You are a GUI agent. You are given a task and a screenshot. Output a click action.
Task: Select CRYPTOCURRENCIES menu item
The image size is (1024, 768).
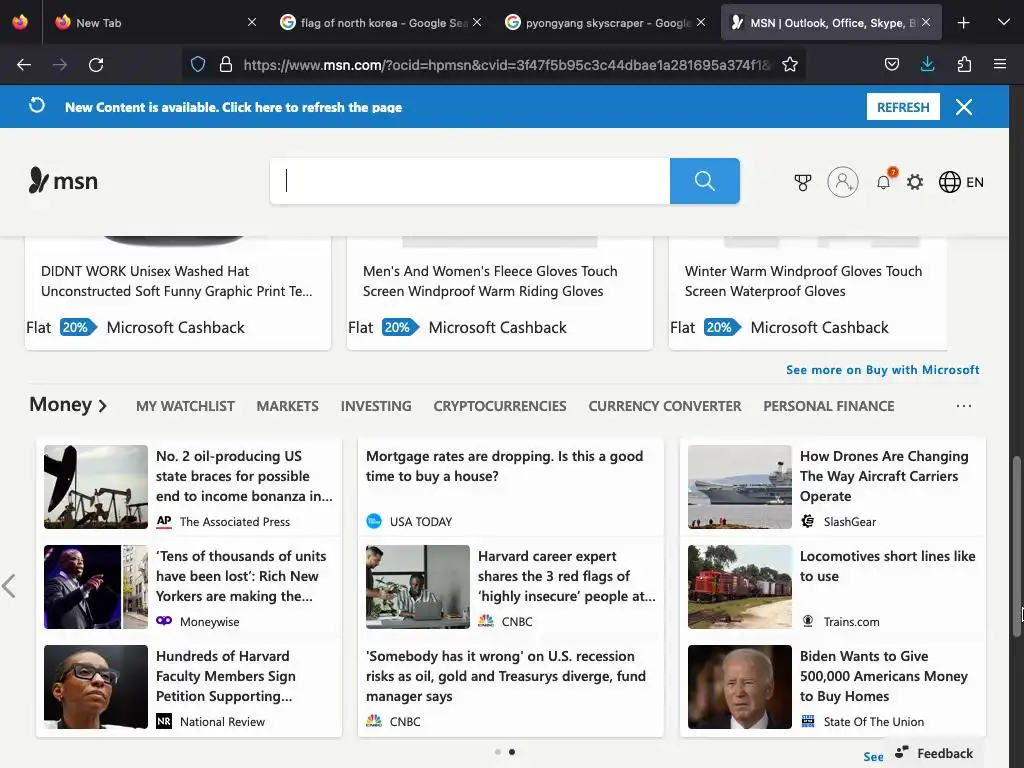click(500, 406)
